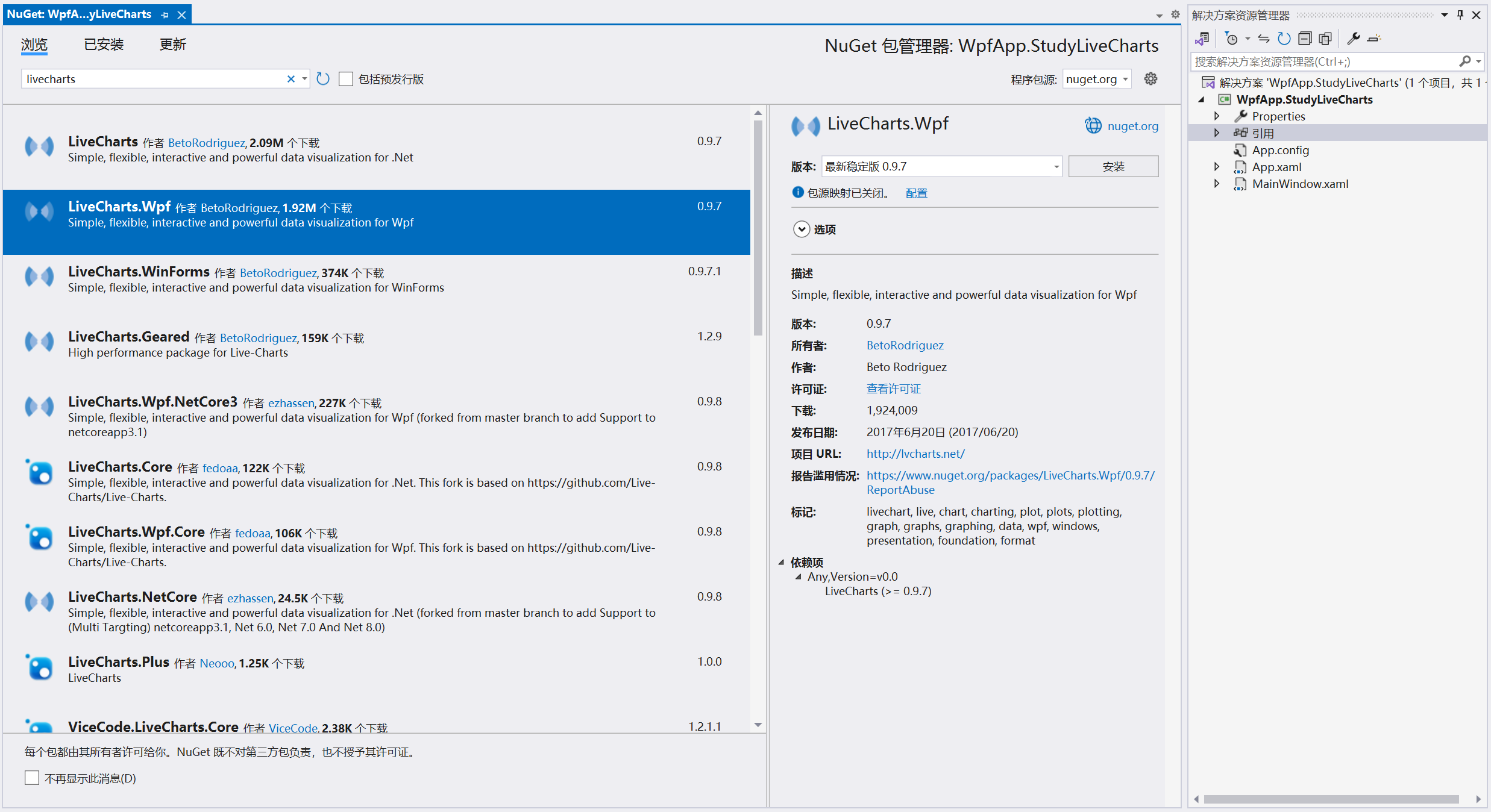Click Sync with Active Document arrows
The image size is (1491, 812).
coord(1264,39)
